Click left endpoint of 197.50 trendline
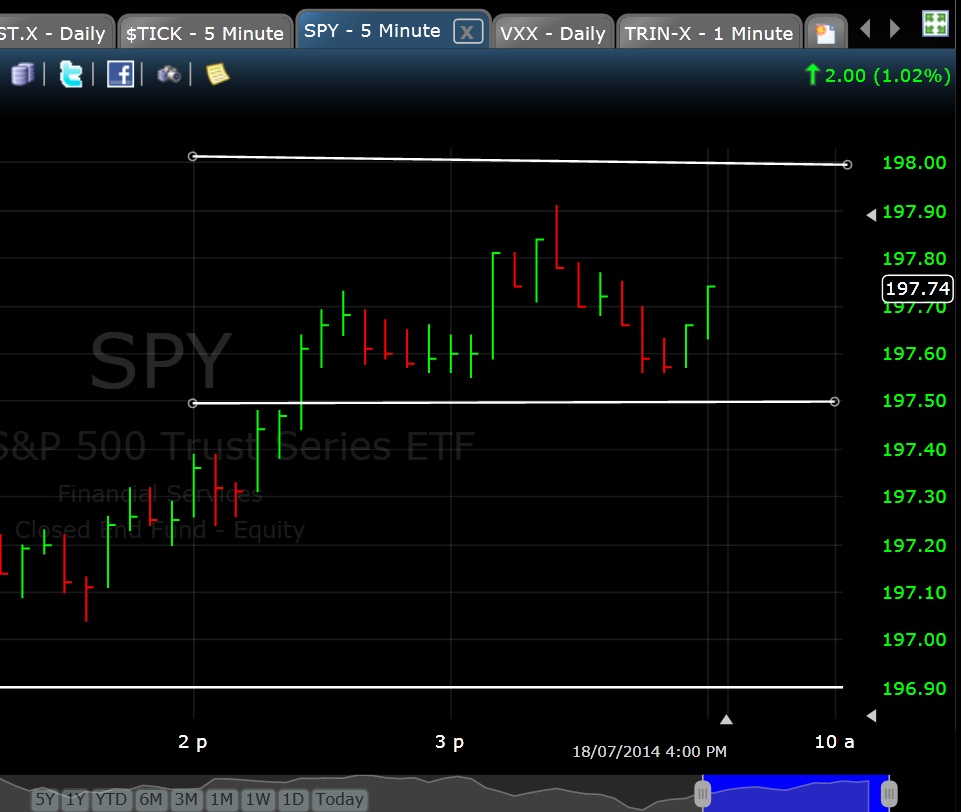 pos(192,403)
